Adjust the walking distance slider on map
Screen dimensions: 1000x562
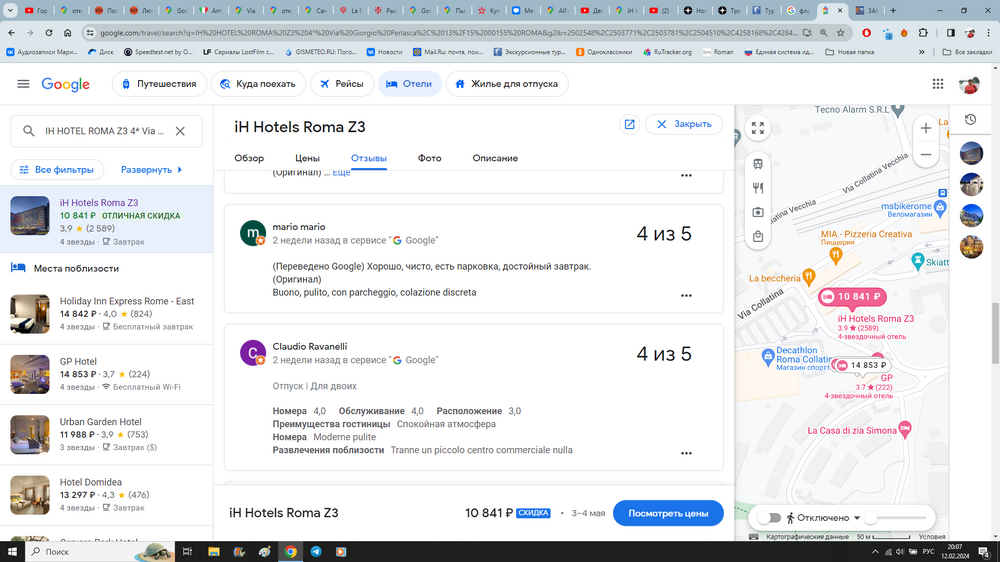point(871,518)
